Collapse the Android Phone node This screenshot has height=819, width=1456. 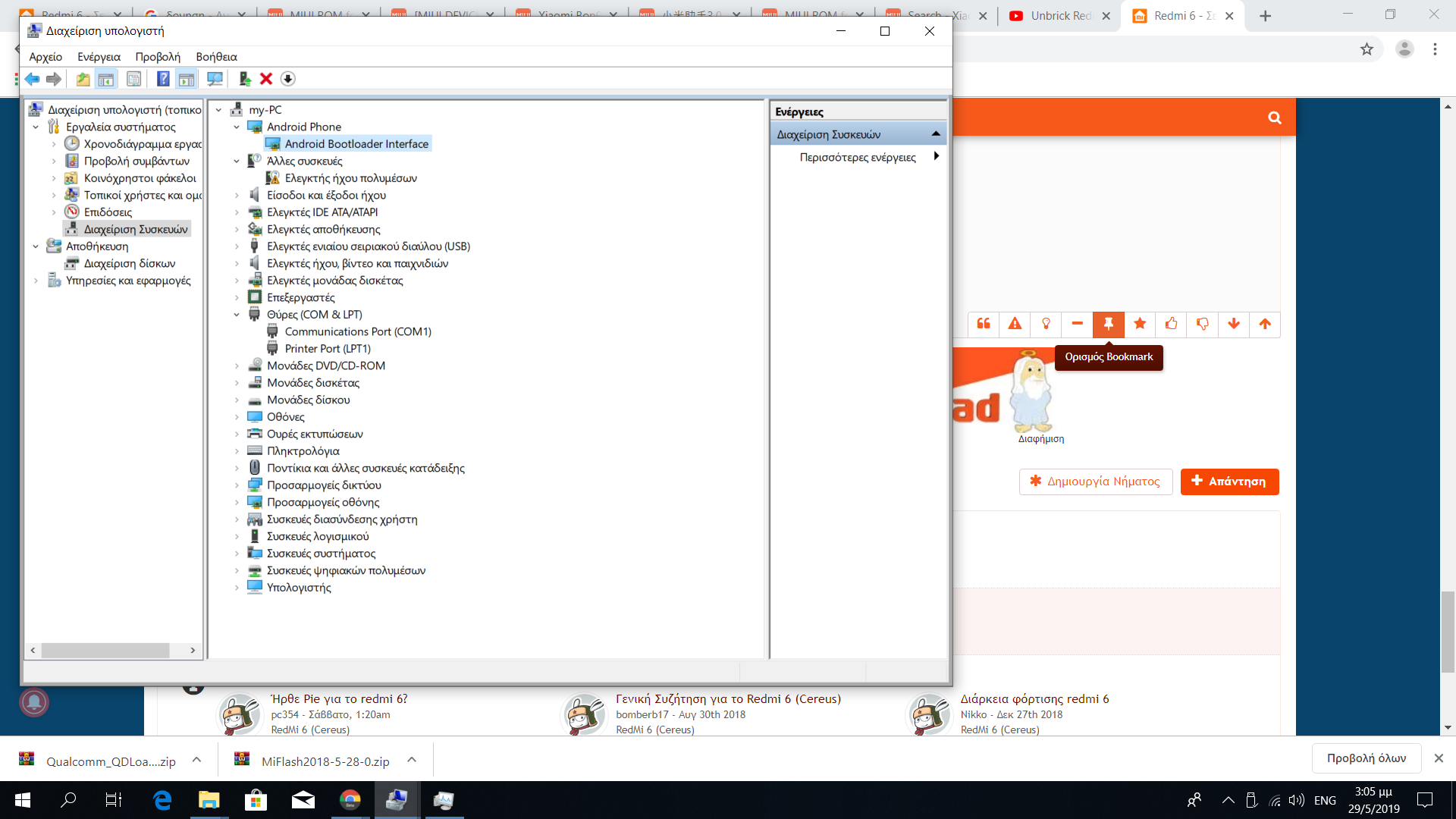pos(237,127)
